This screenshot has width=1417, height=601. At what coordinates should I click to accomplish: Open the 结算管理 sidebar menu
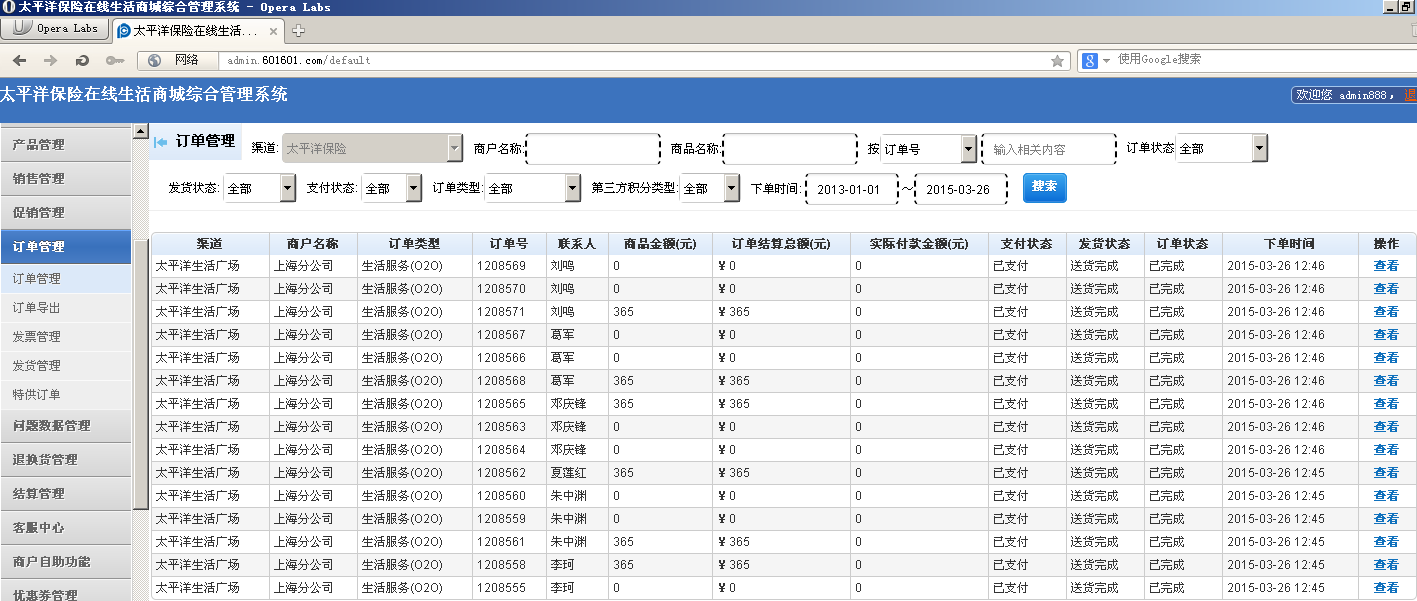click(x=65, y=493)
